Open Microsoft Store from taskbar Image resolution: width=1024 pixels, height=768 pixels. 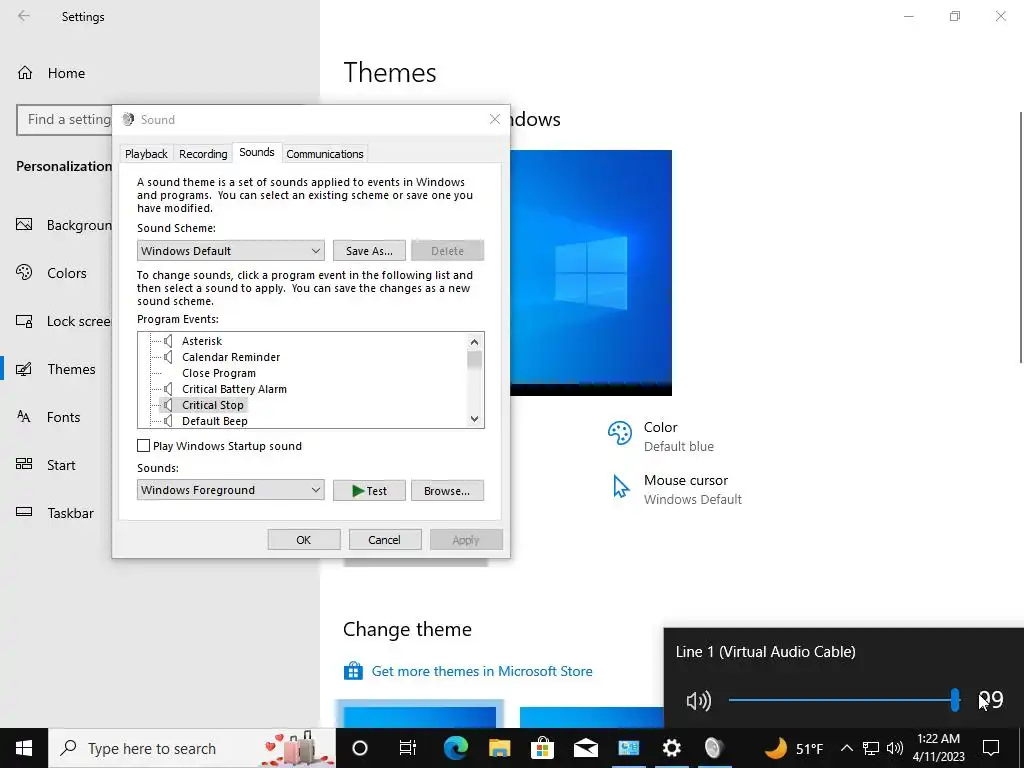542,748
